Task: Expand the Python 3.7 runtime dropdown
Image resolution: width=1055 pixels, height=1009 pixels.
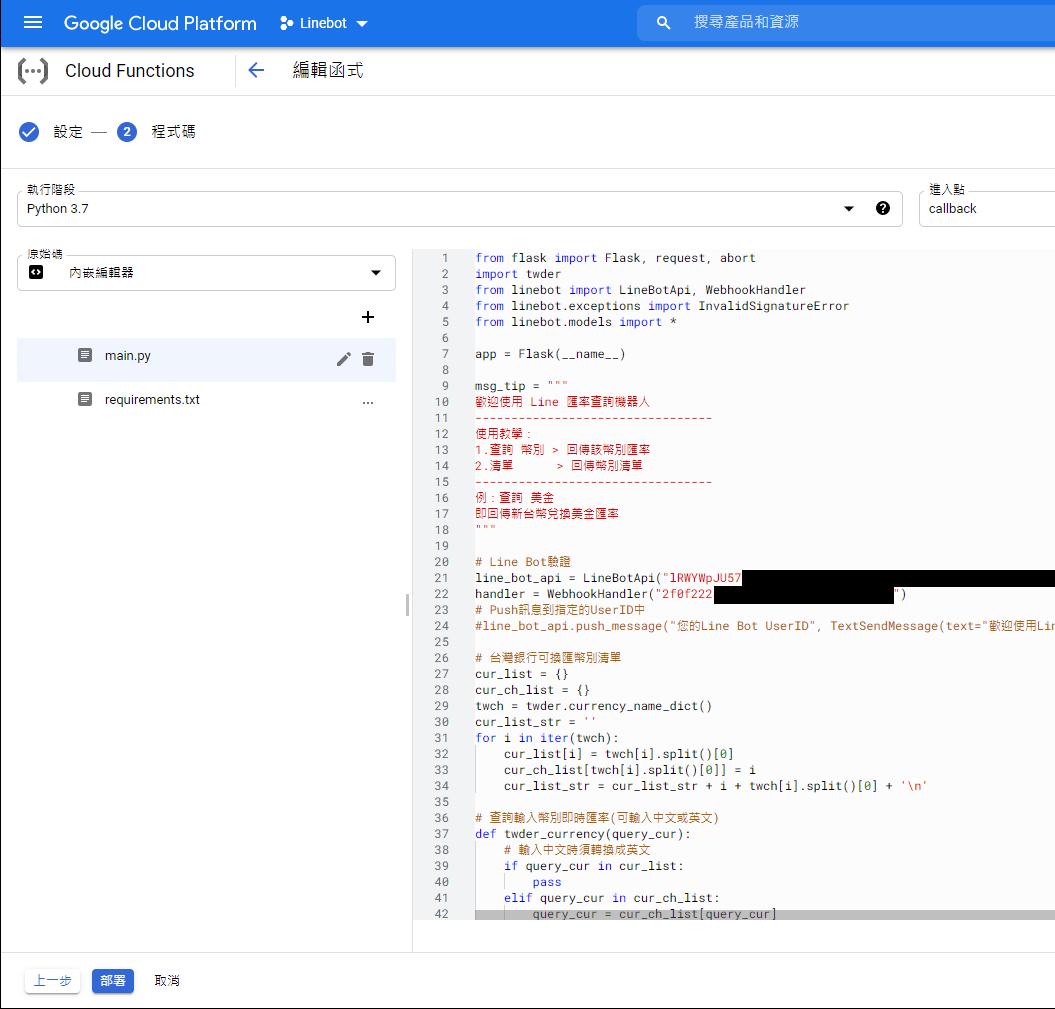Action: coord(849,209)
